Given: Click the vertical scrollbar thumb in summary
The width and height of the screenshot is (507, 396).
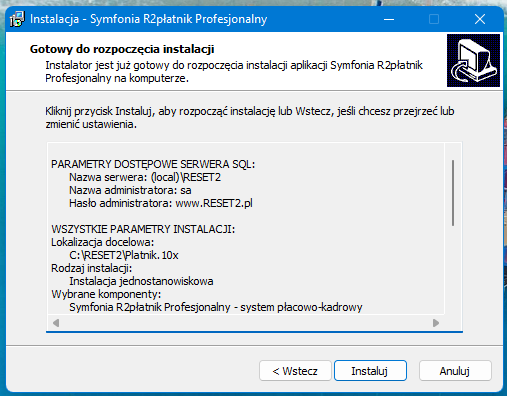Looking at the screenshot, I should (x=453, y=193).
